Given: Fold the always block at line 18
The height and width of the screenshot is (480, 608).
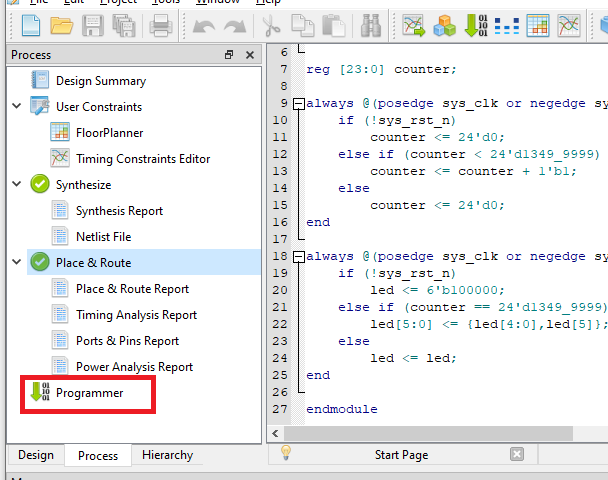Looking at the screenshot, I should [x=297, y=256].
